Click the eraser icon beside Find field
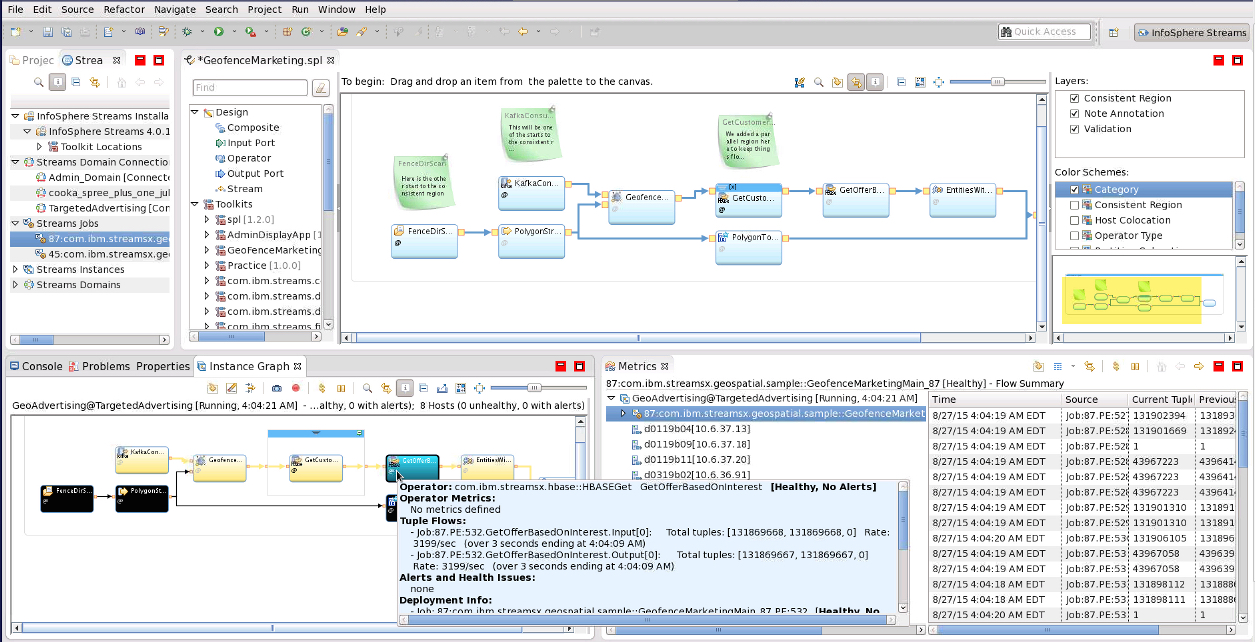This screenshot has height=642, width=1255. [x=321, y=88]
